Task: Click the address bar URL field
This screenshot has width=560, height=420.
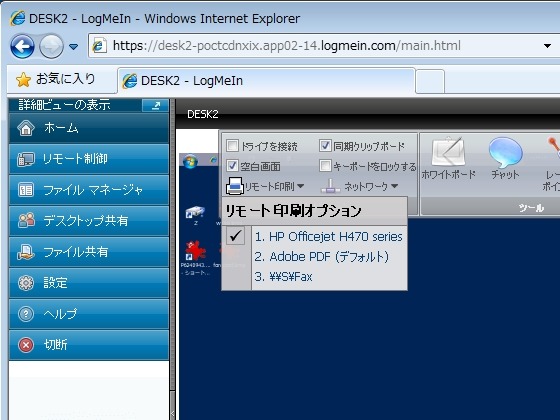Action: tap(314, 46)
